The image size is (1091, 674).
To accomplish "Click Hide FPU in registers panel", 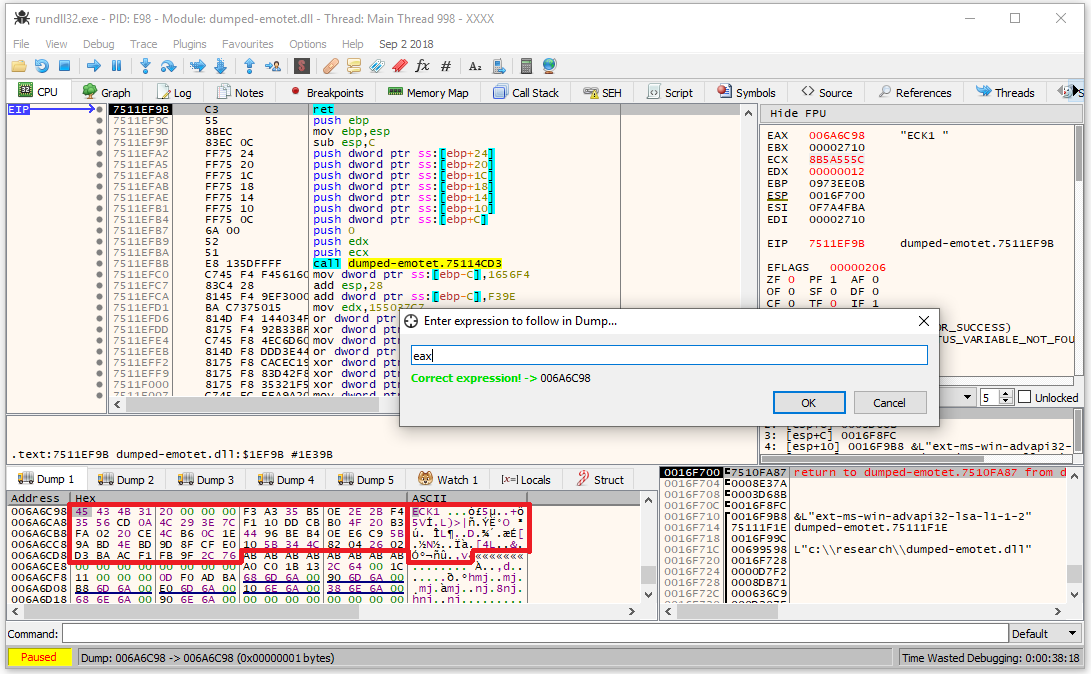I will (798, 113).
